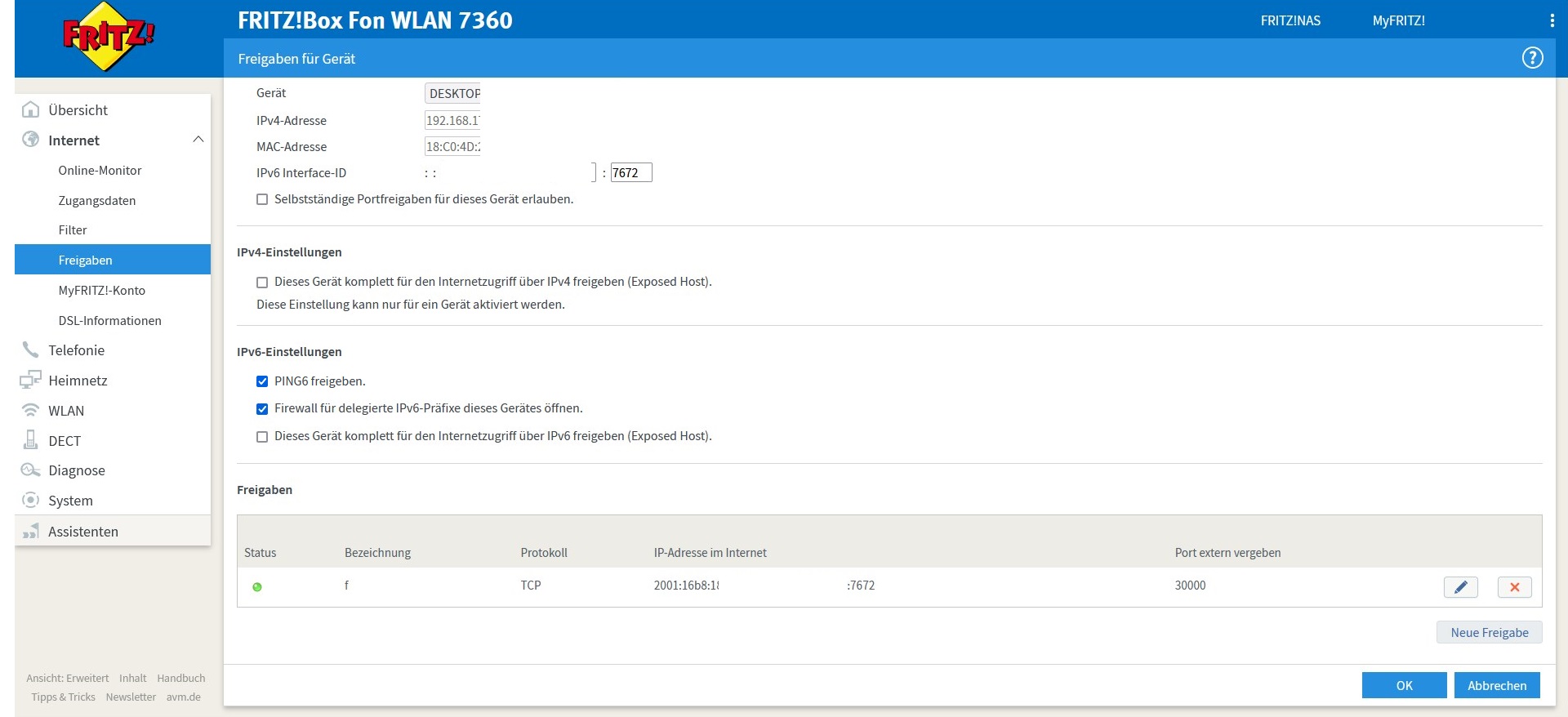Open Handbuch footer link
Viewport: 1568px width, 717px height.
(180, 678)
